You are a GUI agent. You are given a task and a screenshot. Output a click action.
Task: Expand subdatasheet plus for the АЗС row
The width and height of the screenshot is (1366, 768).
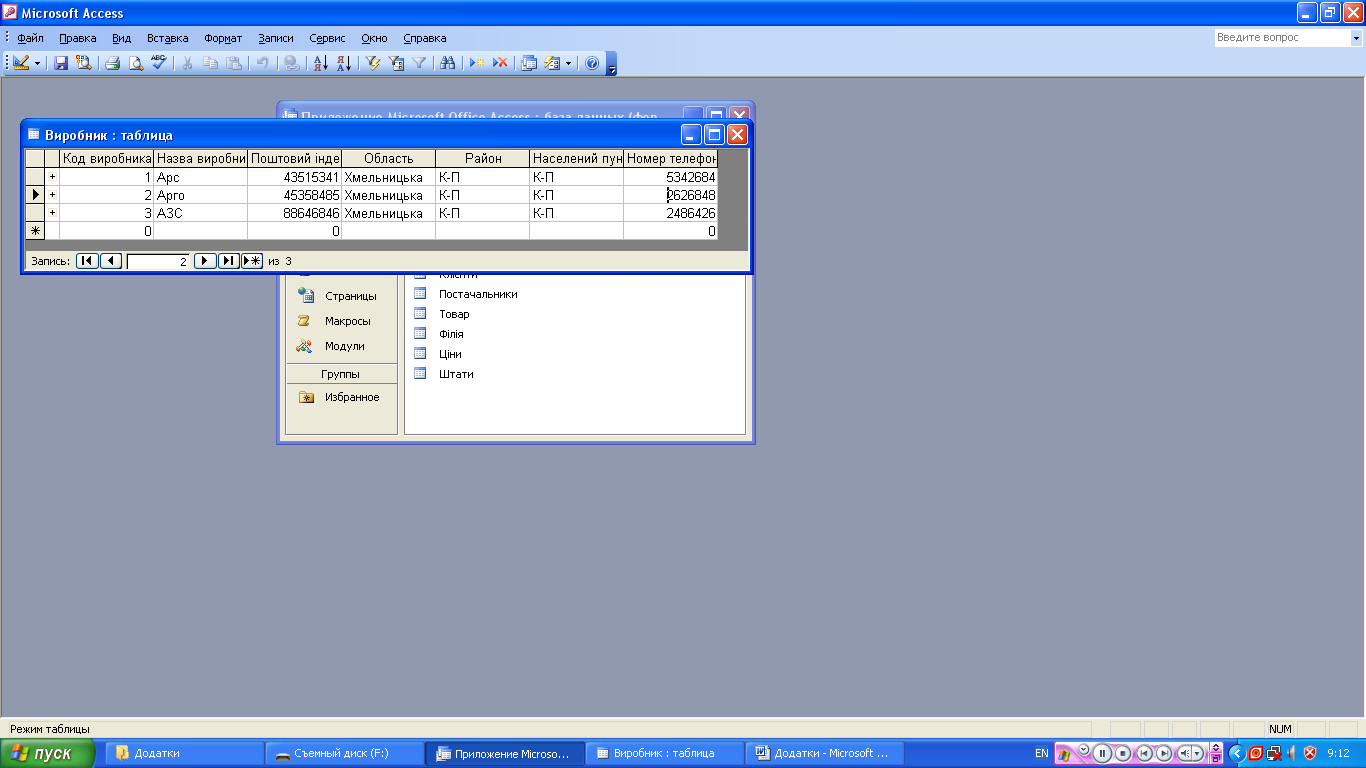52,213
